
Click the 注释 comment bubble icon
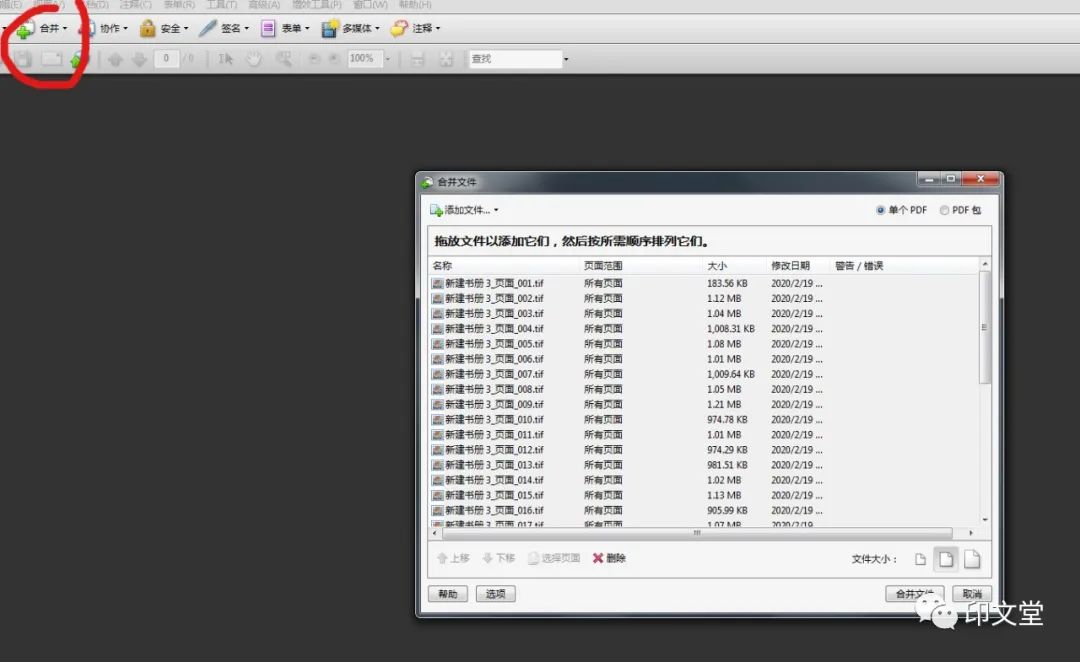399,29
